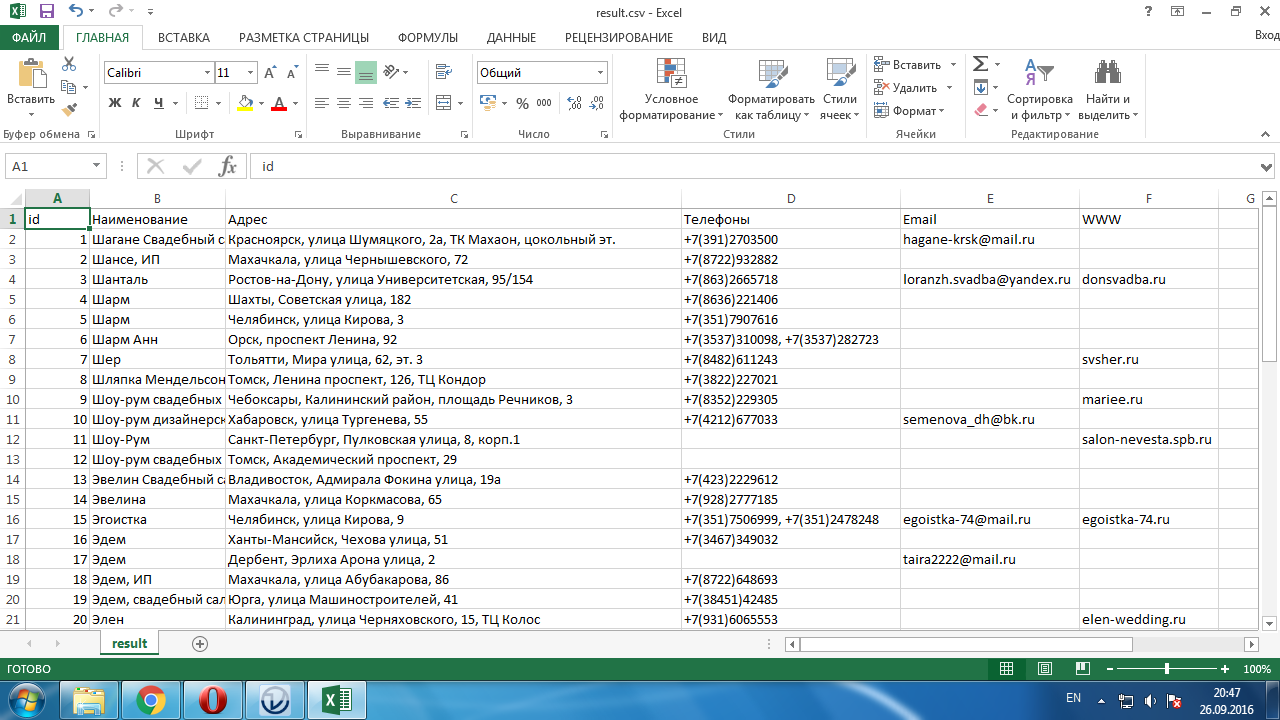Image resolution: width=1280 pixels, height=720 pixels.
Task: Open the Calibri font name dropdown
Action: [208, 73]
